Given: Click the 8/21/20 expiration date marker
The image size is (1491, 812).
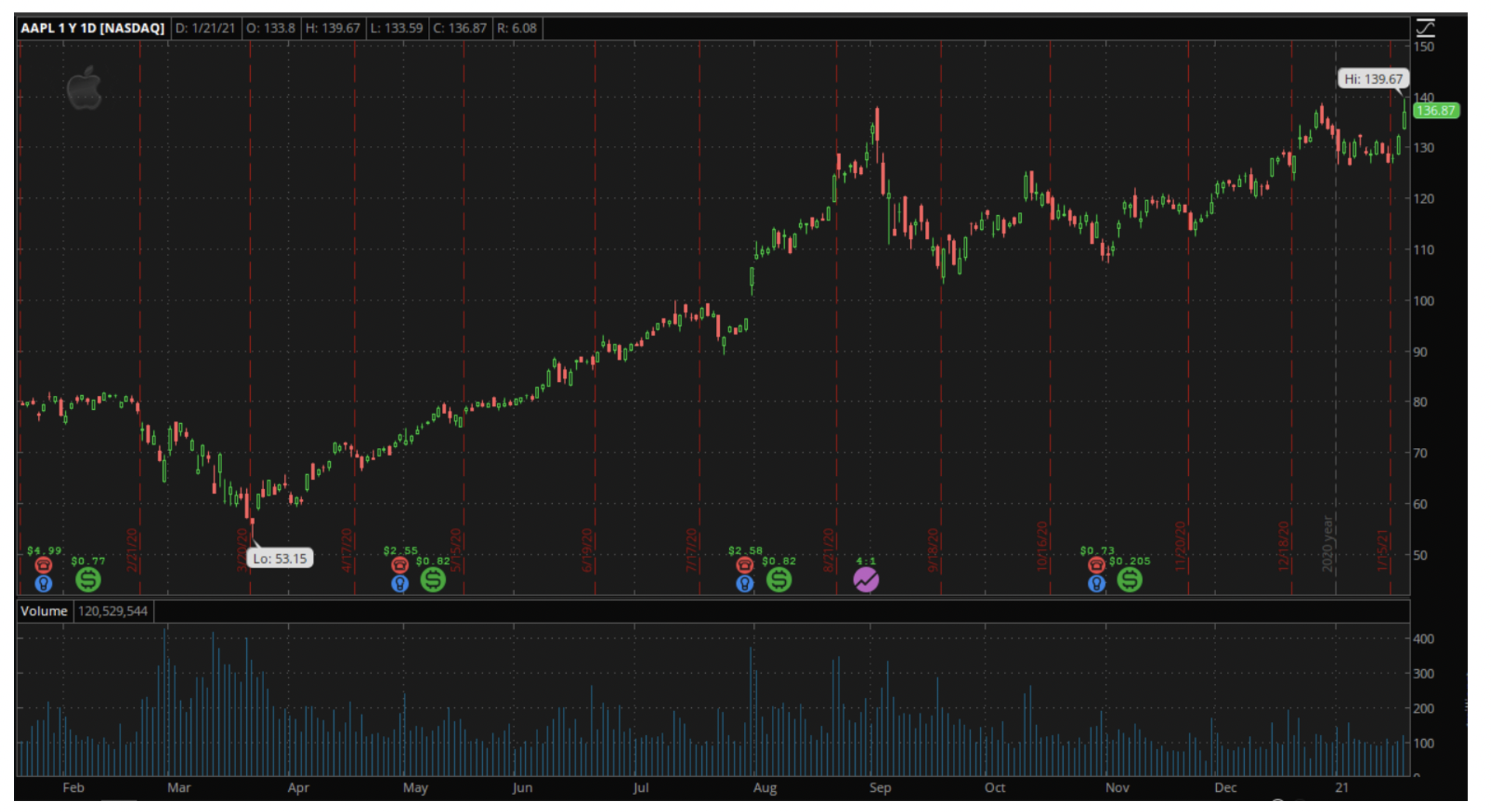Looking at the screenshot, I should 829,550.
